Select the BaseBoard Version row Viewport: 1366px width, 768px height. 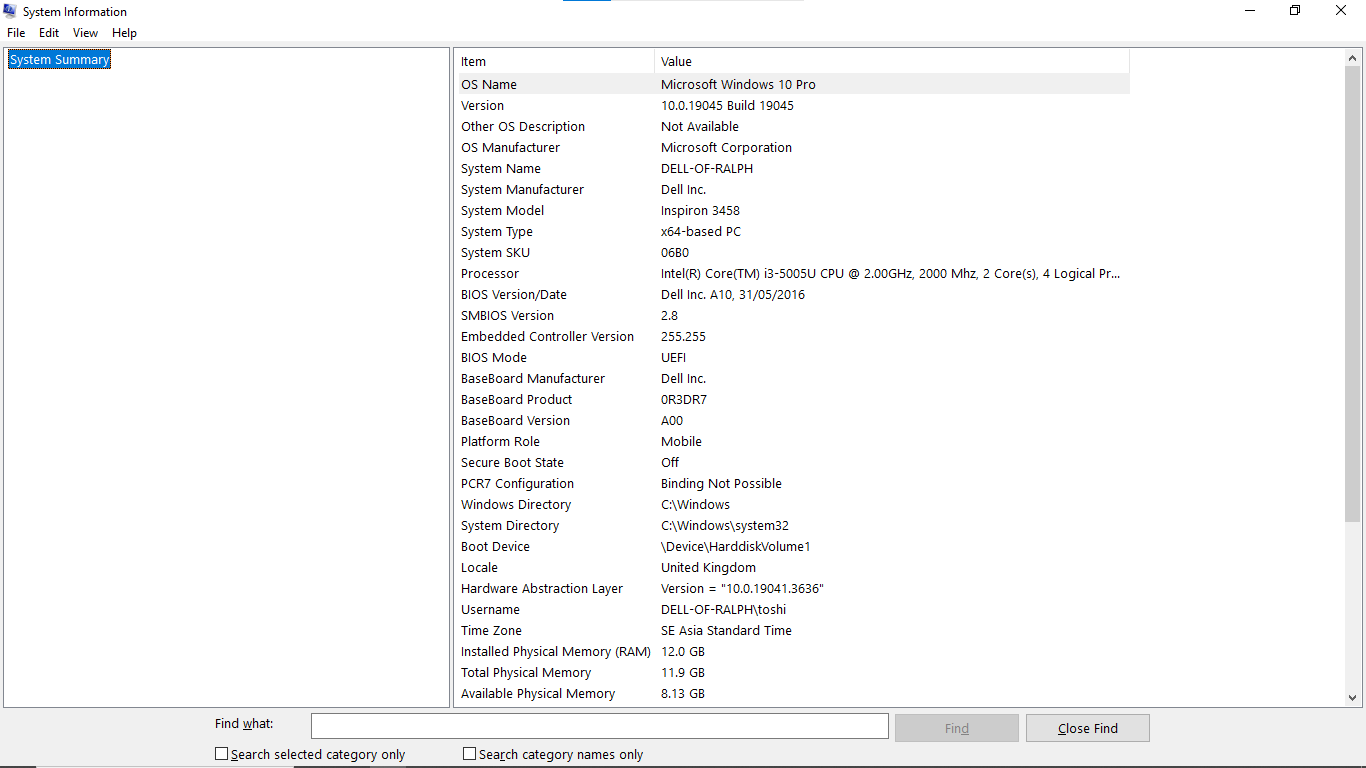(794, 421)
